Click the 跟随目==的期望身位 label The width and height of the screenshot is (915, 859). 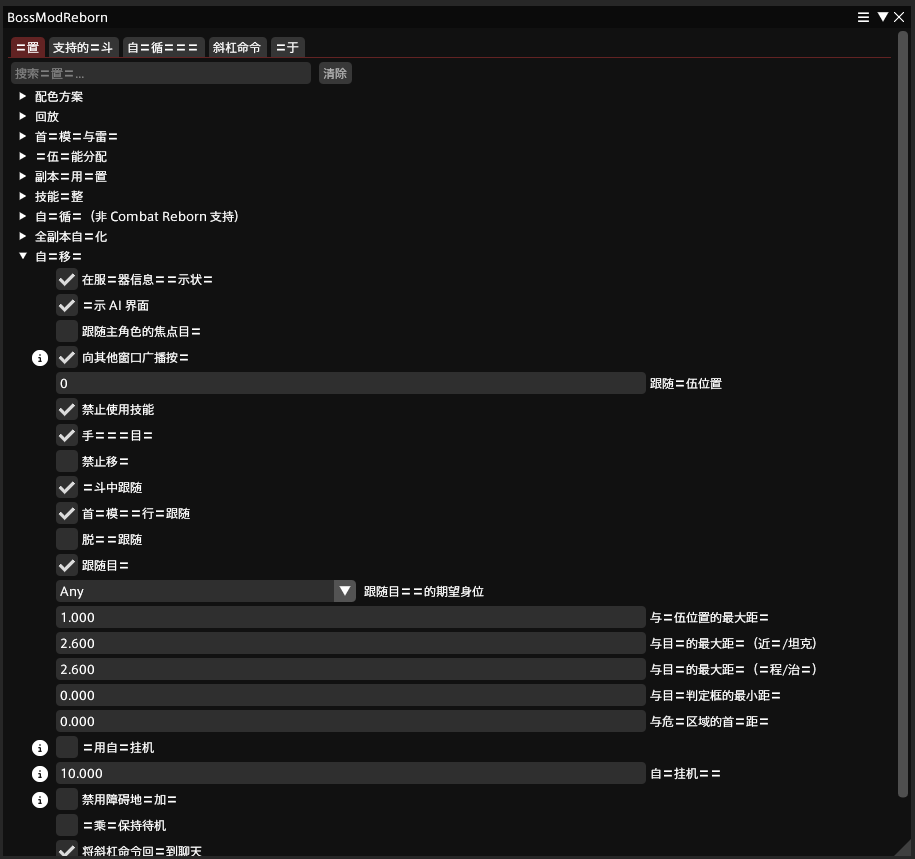pyautogui.click(x=424, y=592)
